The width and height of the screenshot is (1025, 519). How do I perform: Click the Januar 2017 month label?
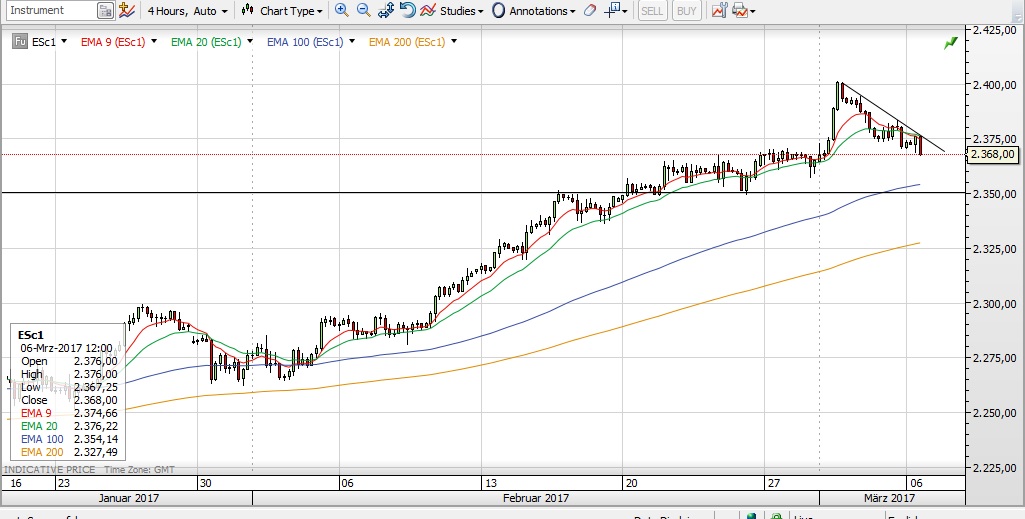(x=129, y=498)
